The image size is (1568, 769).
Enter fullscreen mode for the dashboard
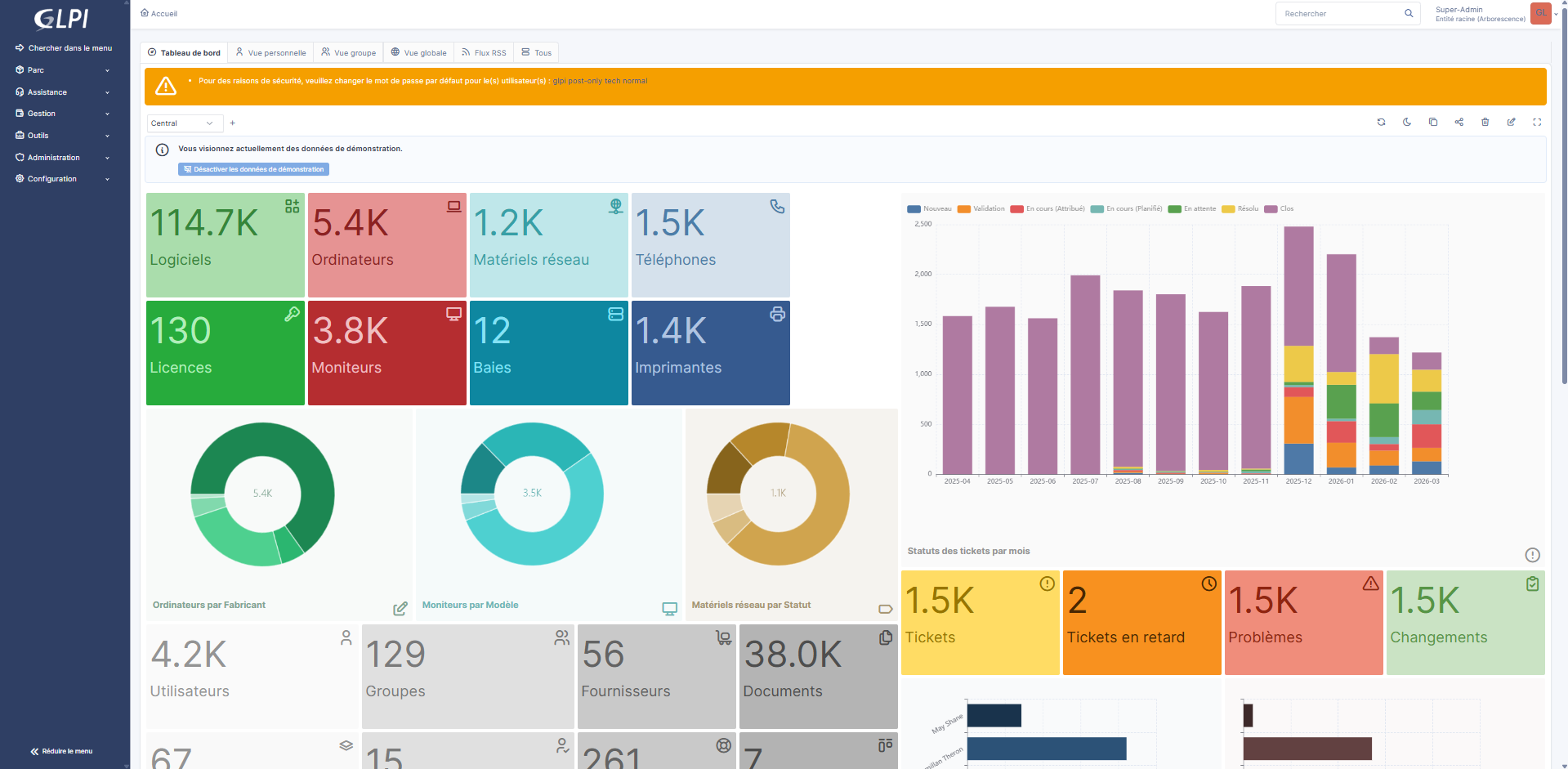[1537, 122]
